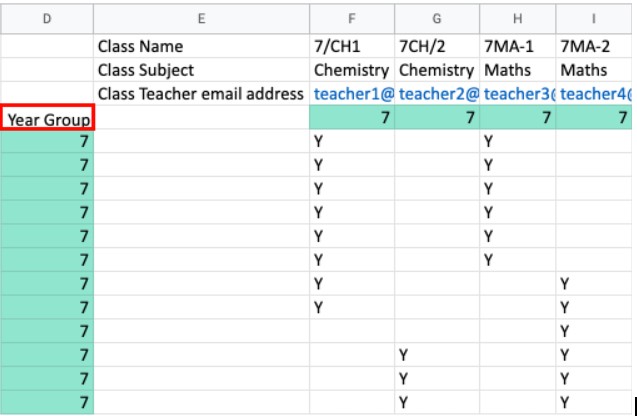Viewport: 637px width, 416px height.
Task: Click the column H header
Action: tap(517, 17)
